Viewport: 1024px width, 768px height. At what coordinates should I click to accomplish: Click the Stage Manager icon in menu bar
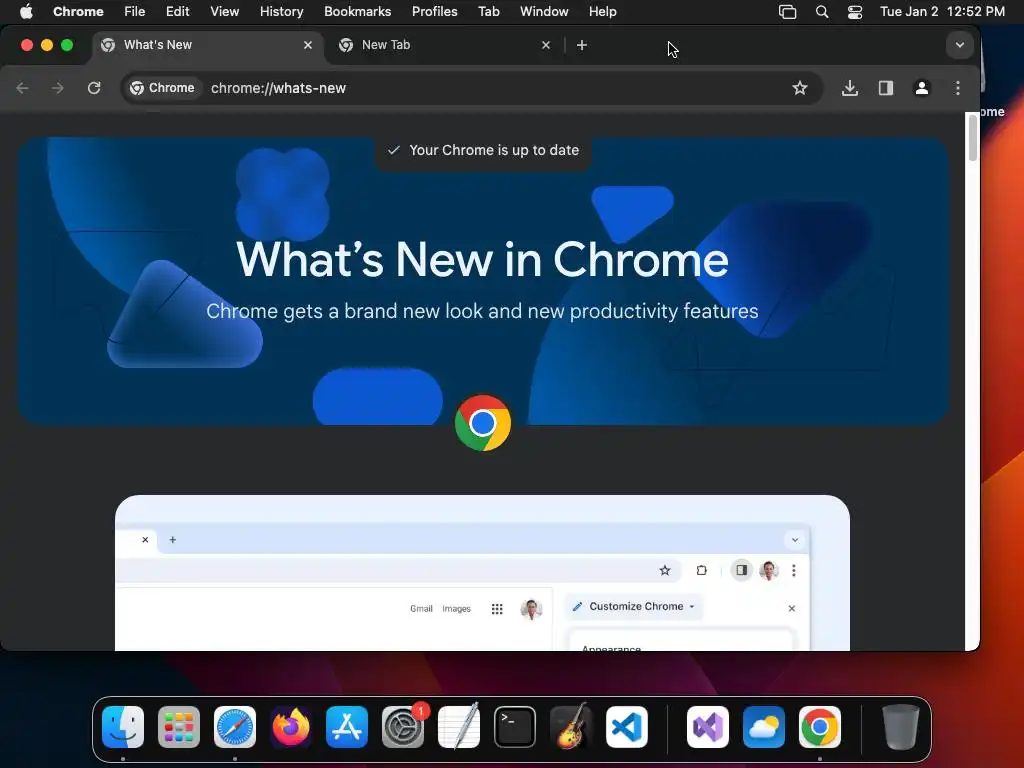pos(788,12)
